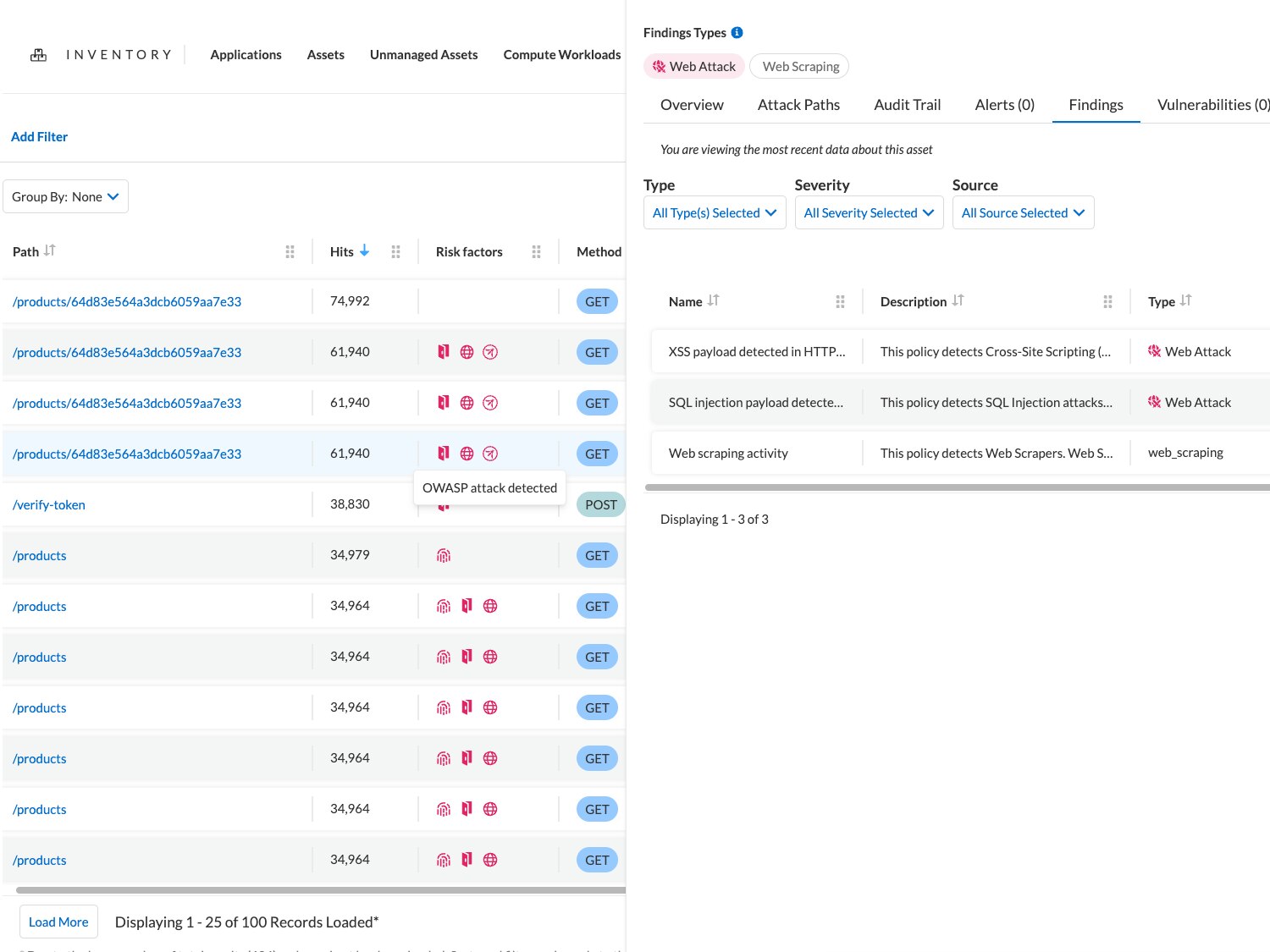
Task: Open the All Type(s) Selected dropdown
Action: pyautogui.click(x=714, y=212)
